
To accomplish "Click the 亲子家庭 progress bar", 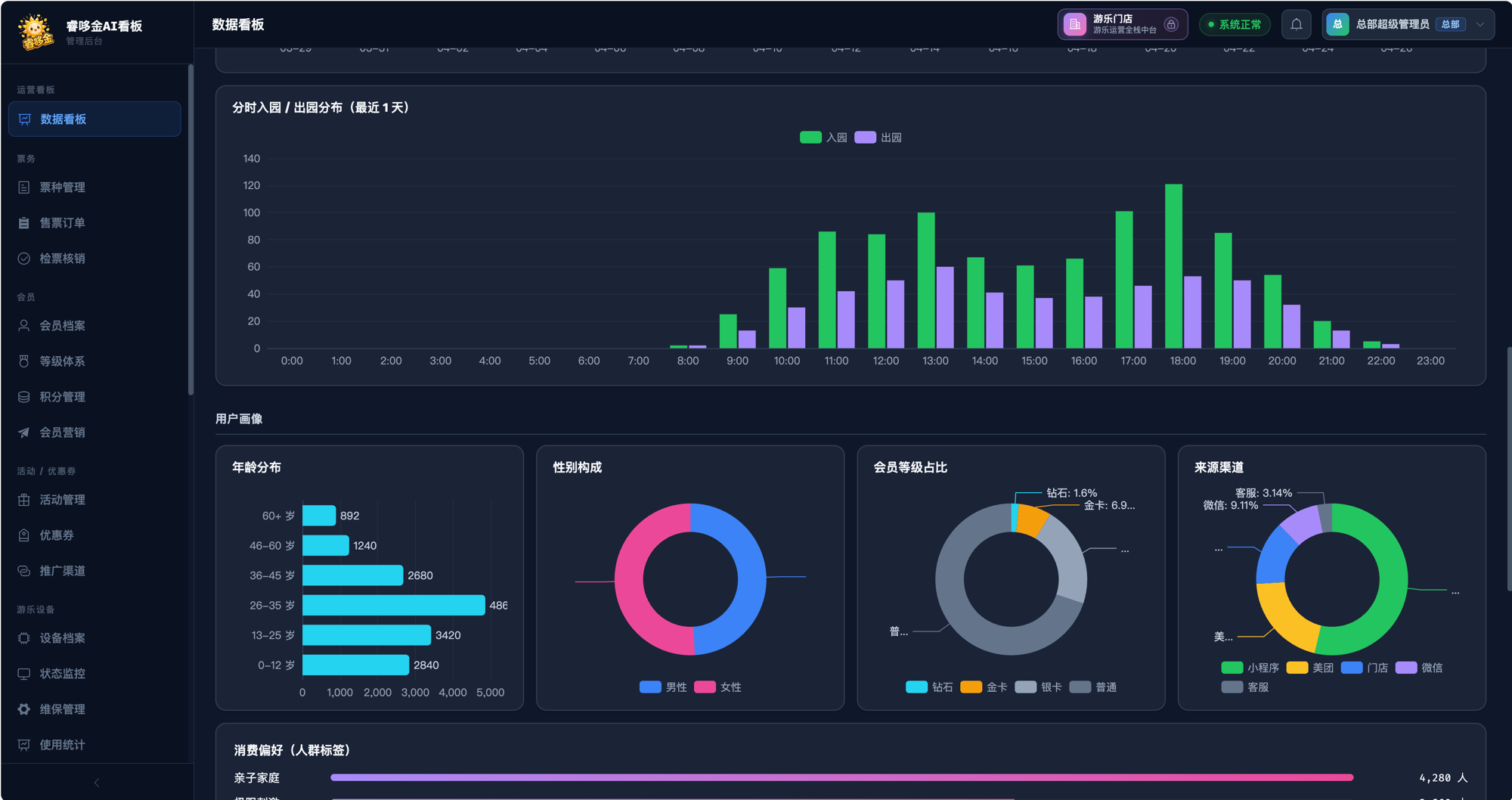I will pos(841,777).
